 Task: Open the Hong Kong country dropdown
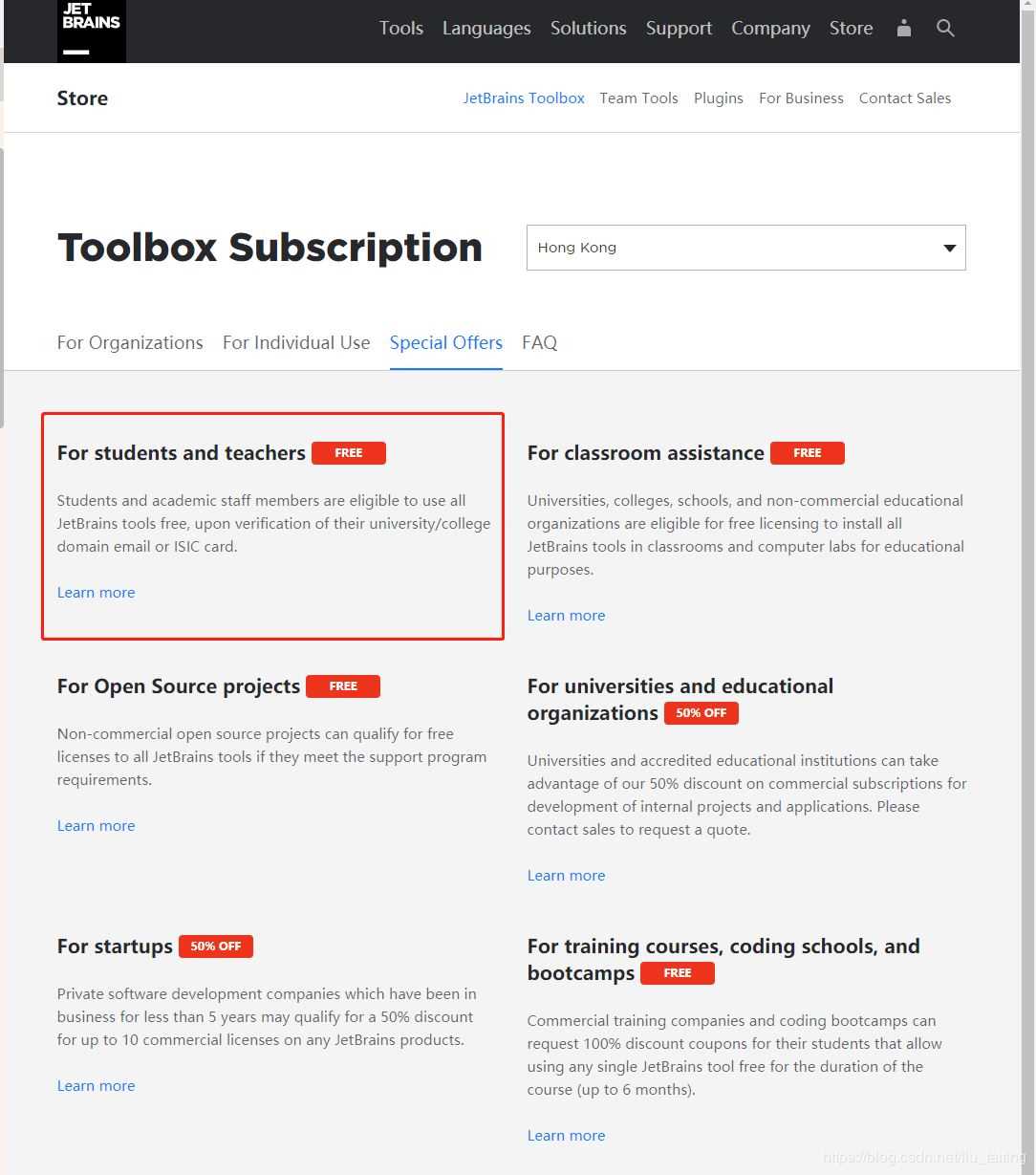(745, 248)
